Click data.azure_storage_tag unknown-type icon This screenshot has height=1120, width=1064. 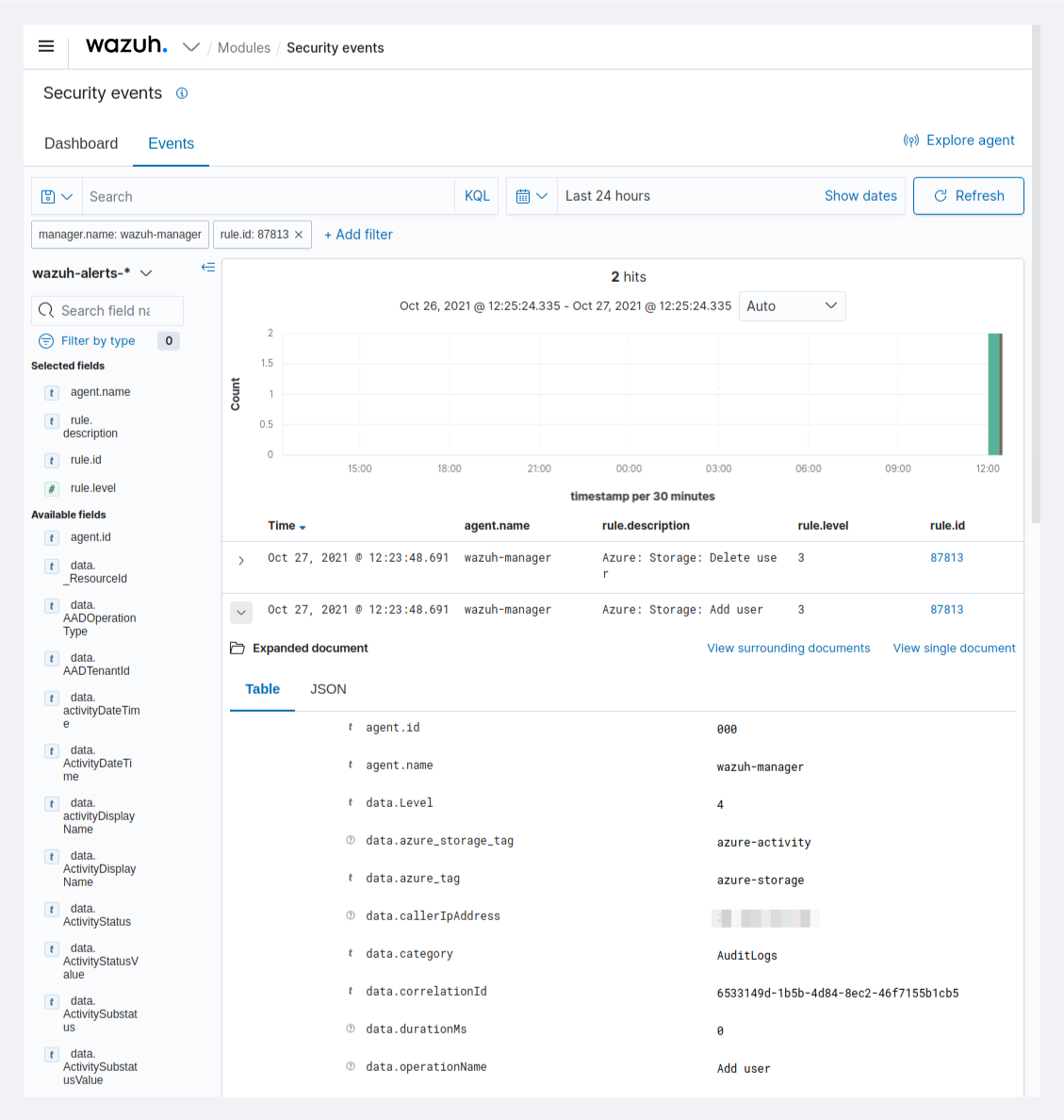click(x=350, y=840)
